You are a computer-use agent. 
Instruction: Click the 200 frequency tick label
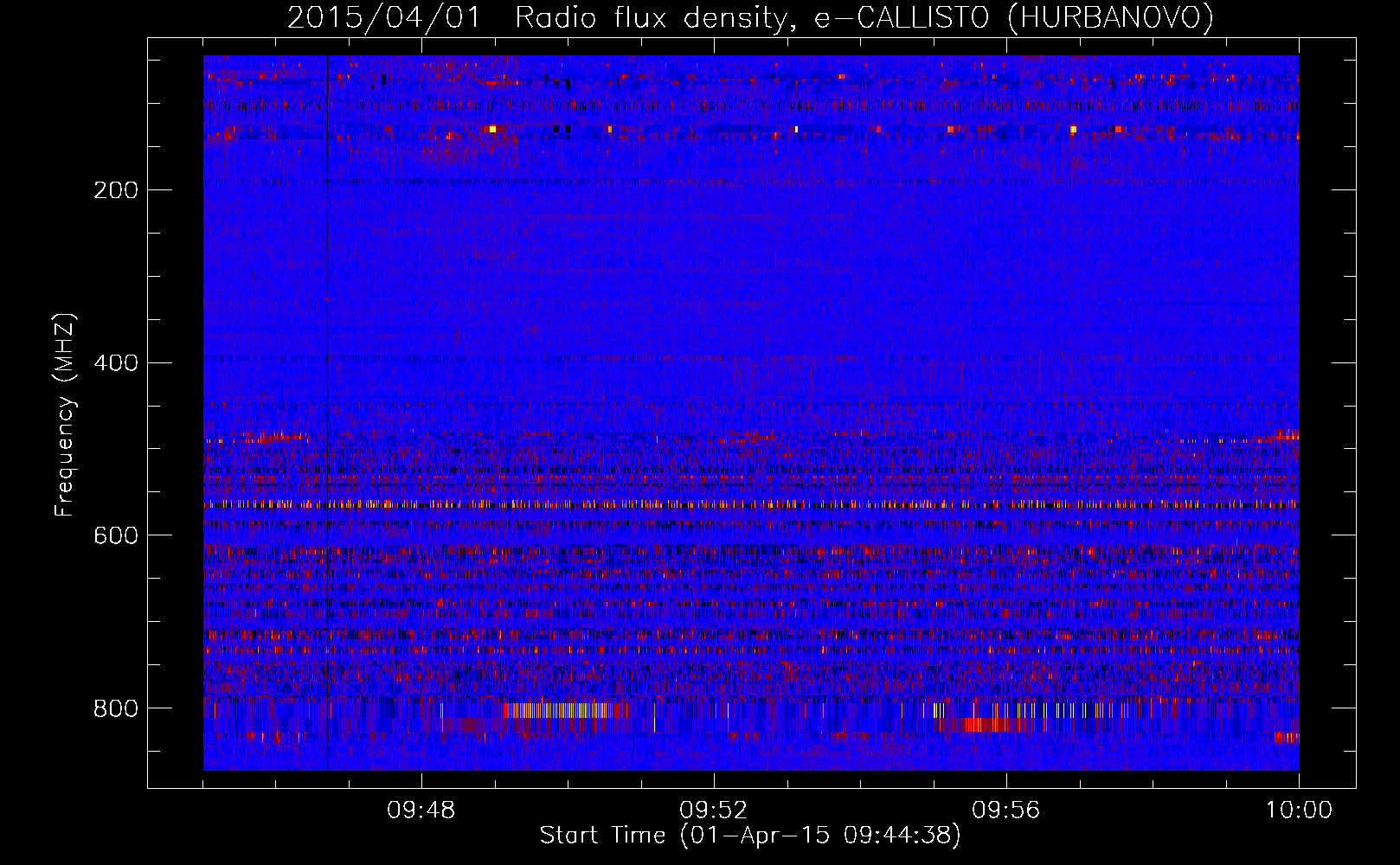pyautogui.click(x=116, y=190)
